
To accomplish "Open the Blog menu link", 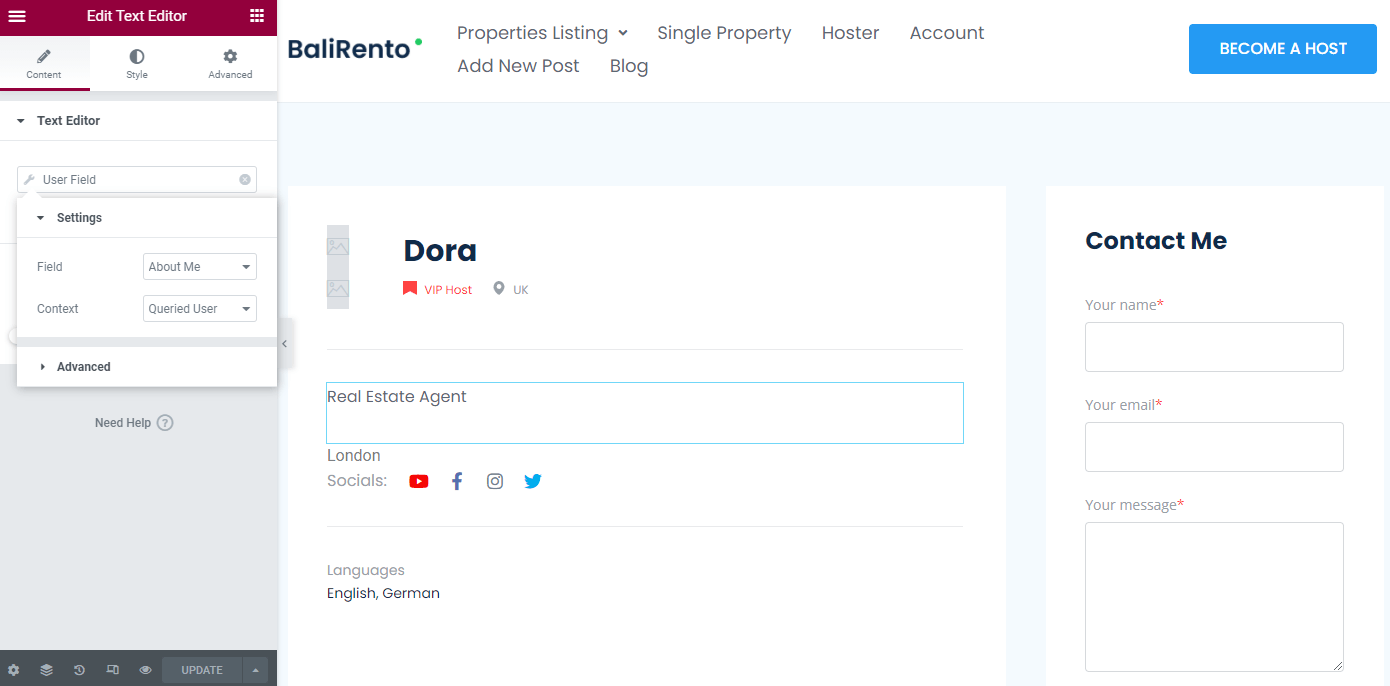I will coord(629,66).
